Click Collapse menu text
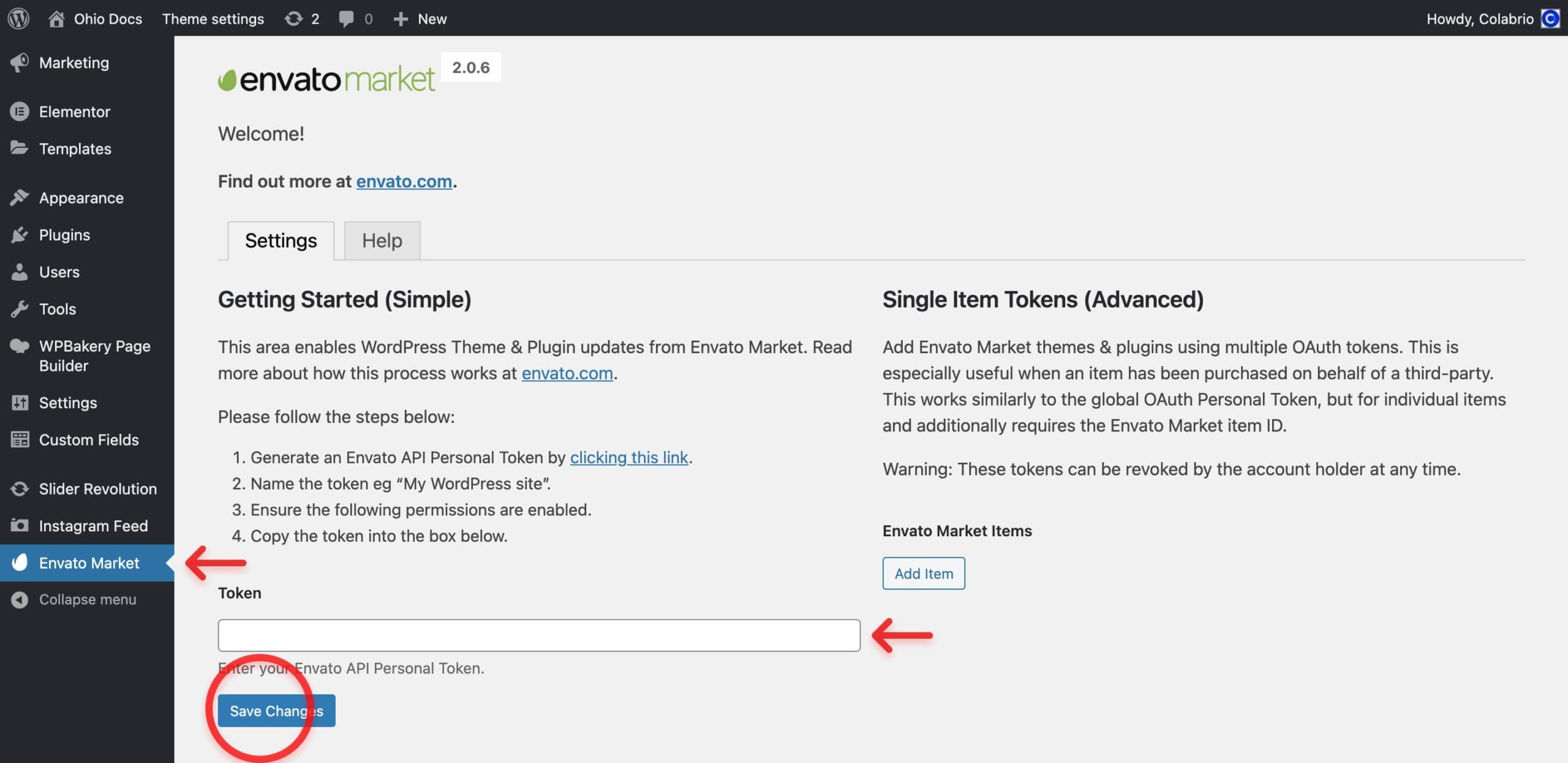This screenshot has width=1568, height=763. (88, 599)
